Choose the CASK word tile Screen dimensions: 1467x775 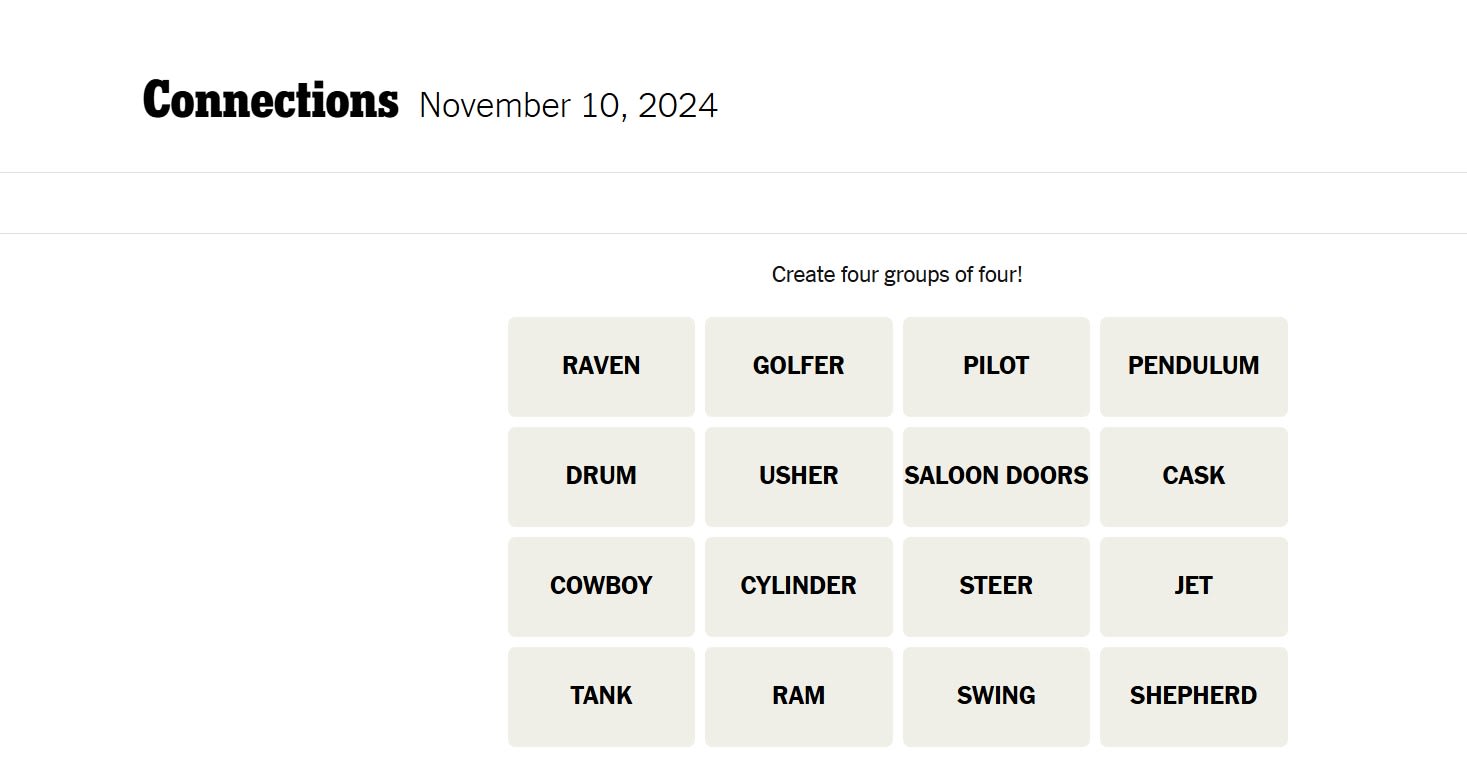(1193, 476)
